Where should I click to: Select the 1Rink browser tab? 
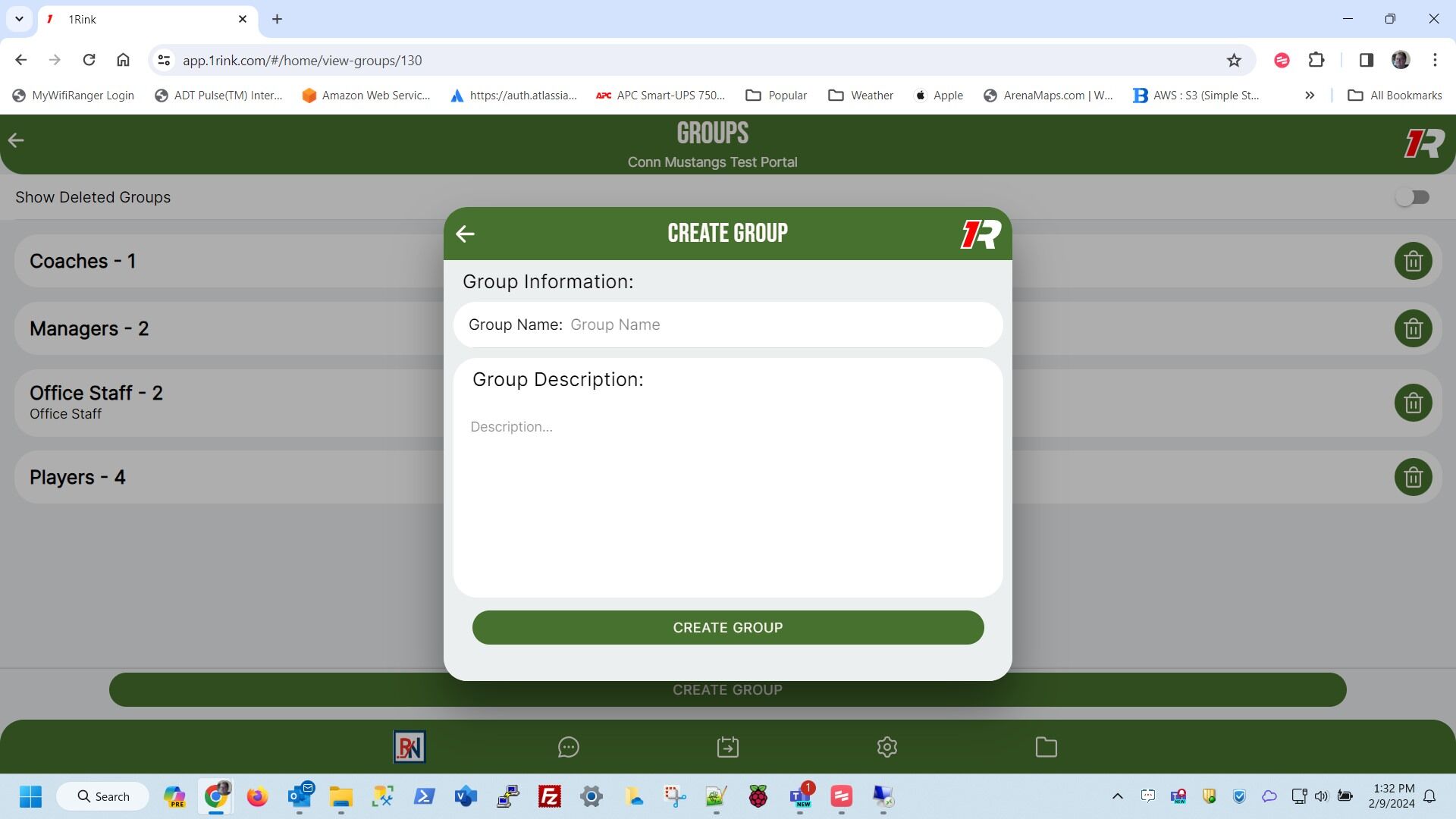coord(144,19)
